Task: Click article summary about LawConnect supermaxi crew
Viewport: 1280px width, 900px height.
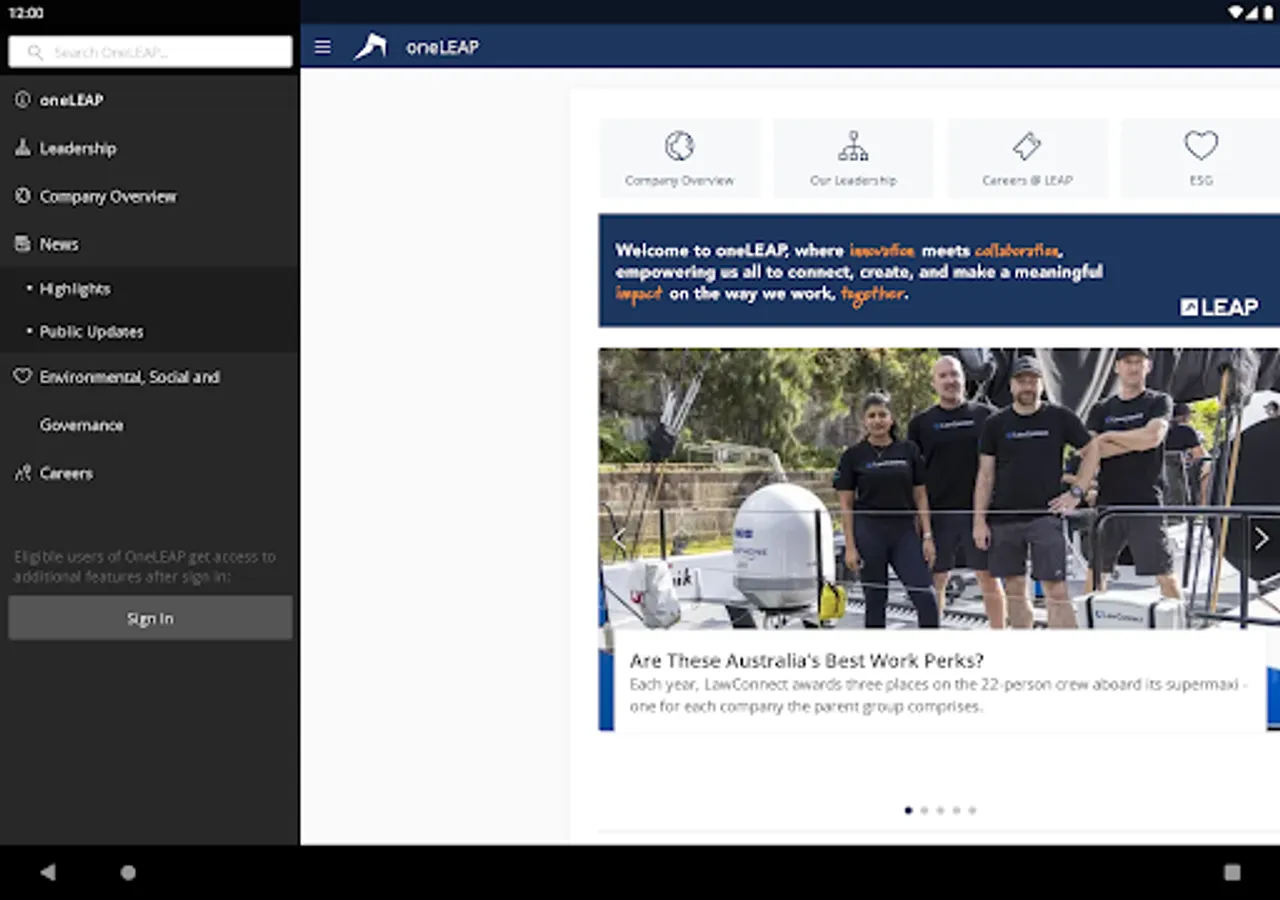Action: pyautogui.click(x=939, y=695)
